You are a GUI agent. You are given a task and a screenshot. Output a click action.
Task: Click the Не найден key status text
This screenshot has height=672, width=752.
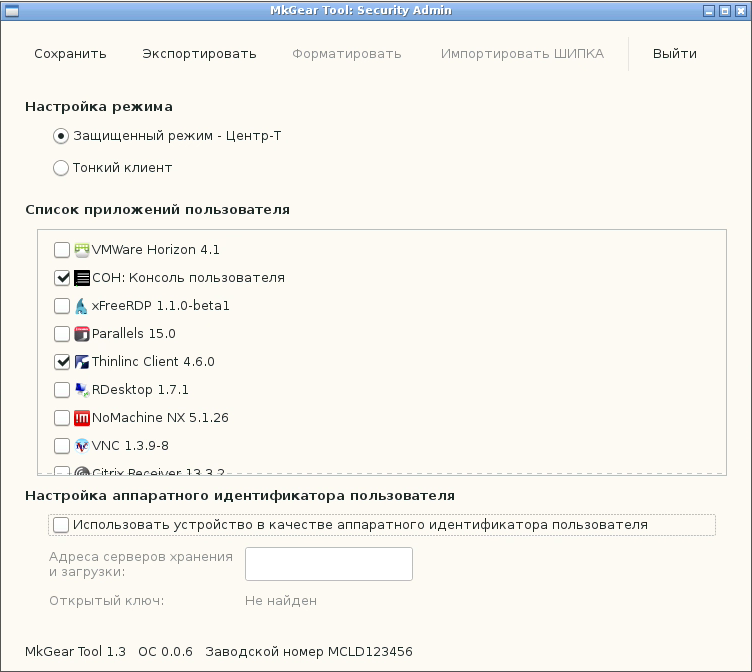pyautogui.click(x=281, y=601)
